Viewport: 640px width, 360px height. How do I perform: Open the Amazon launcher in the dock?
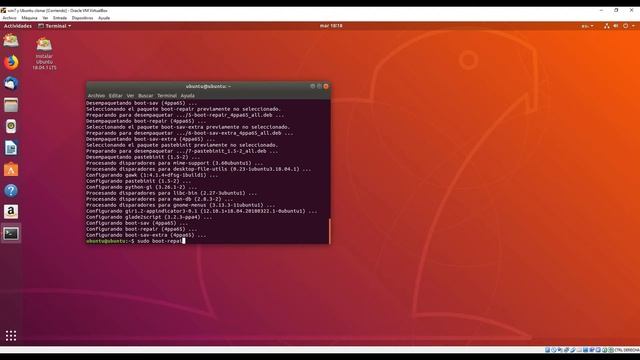tap(11, 212)
